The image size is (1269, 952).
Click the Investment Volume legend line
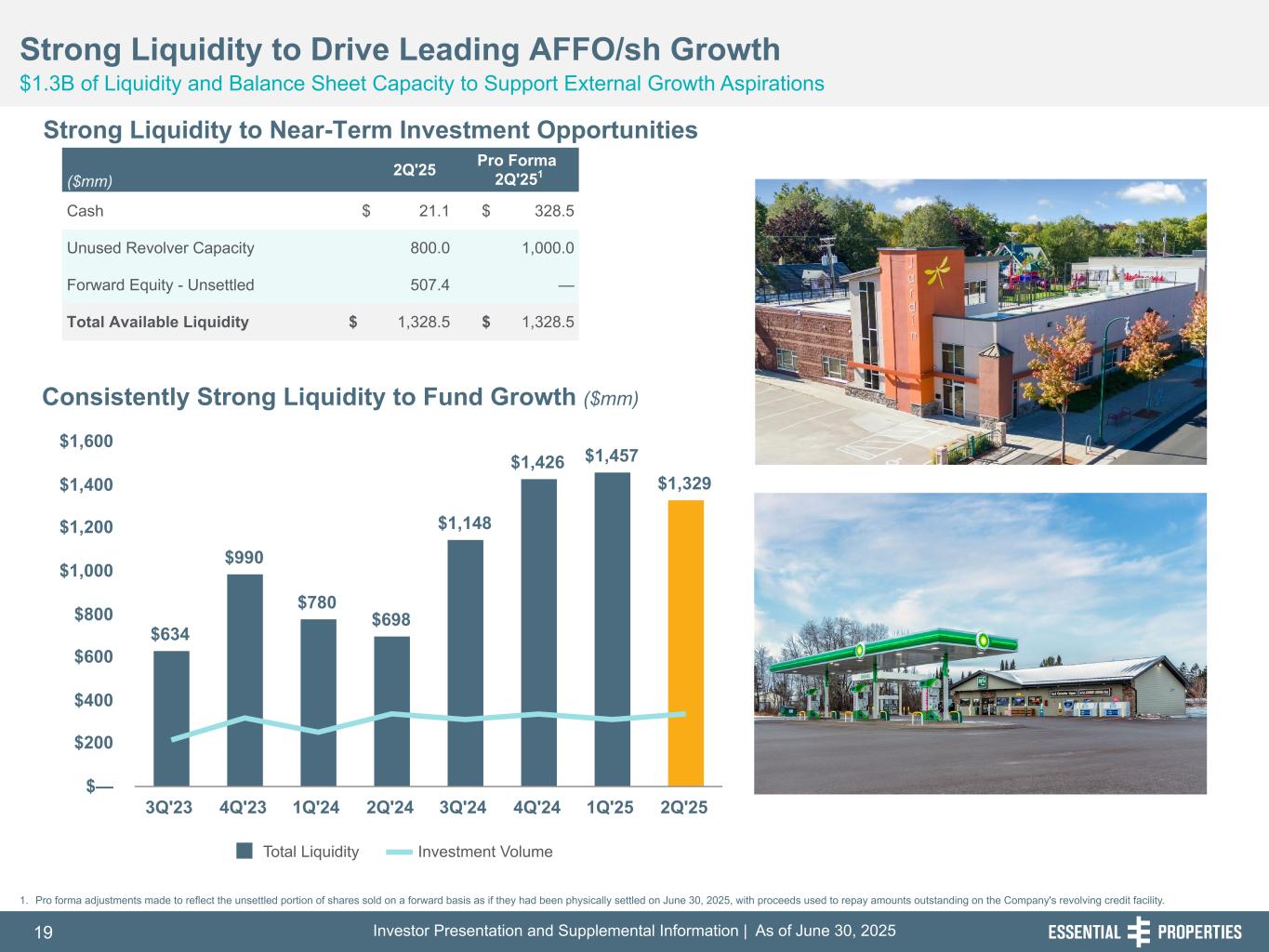point(399,852)
